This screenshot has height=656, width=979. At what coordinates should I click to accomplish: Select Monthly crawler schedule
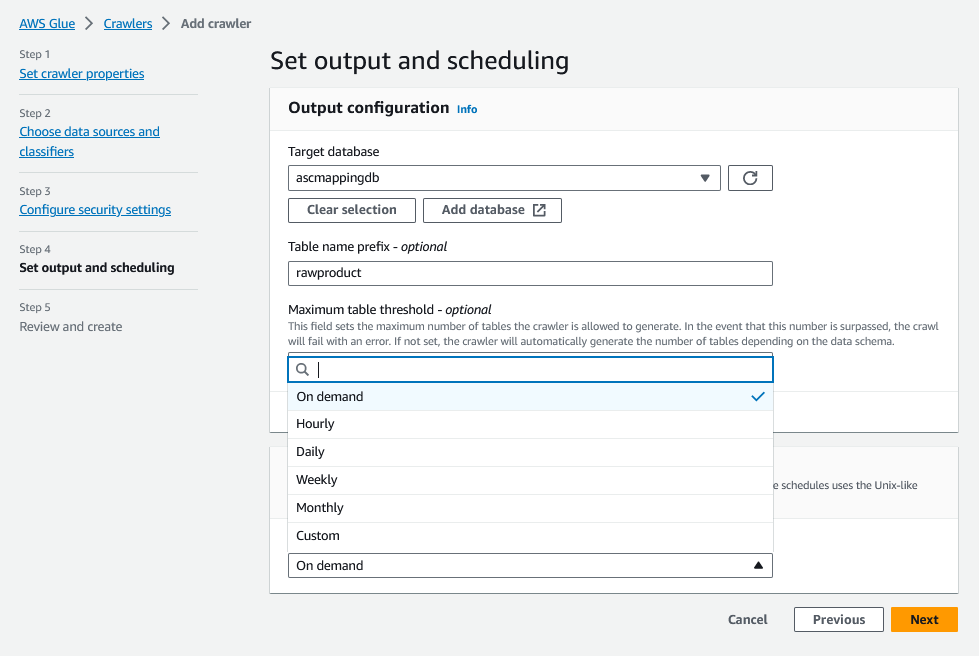[319, 507]
